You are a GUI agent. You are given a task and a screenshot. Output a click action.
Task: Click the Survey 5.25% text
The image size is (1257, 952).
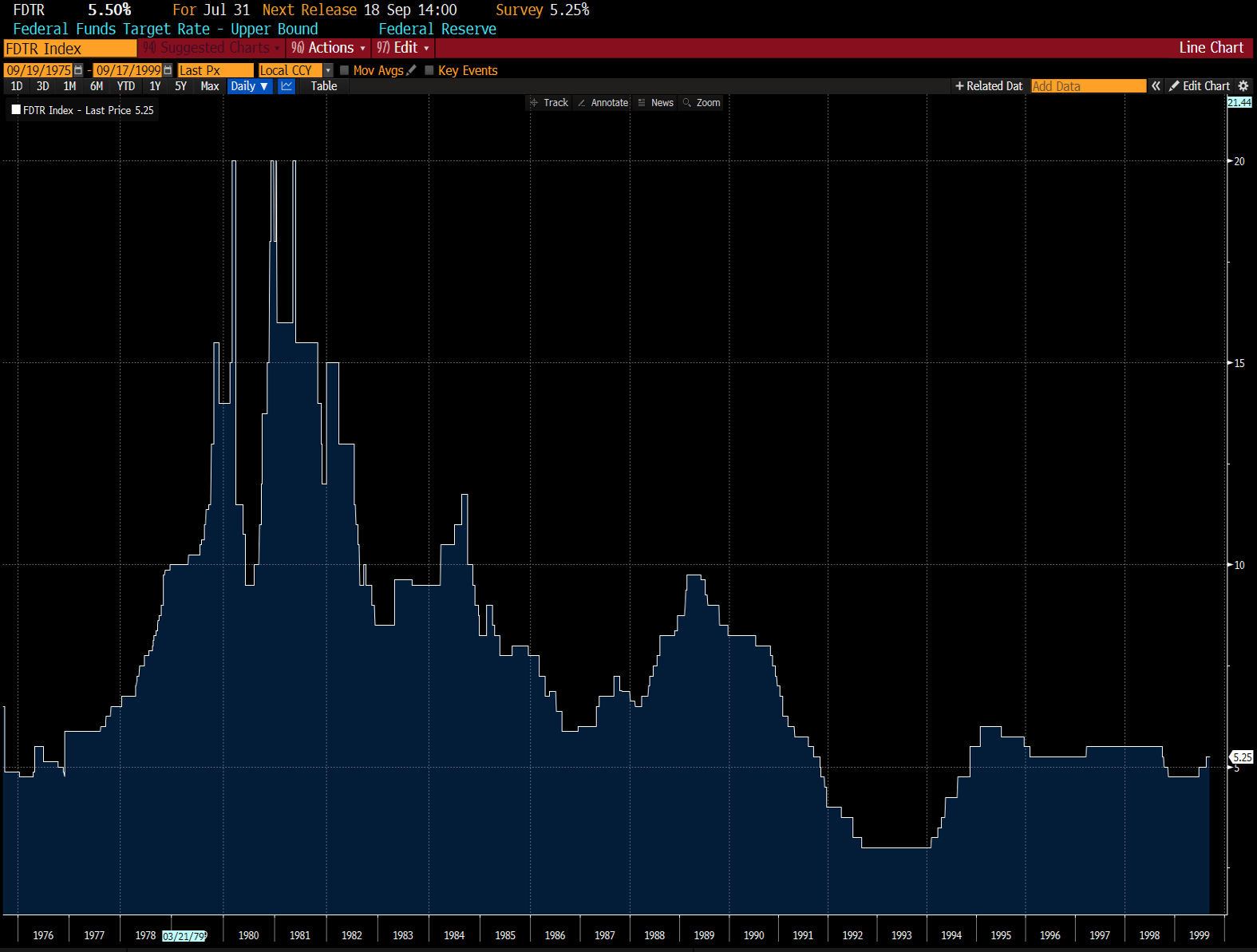(542, 10)
